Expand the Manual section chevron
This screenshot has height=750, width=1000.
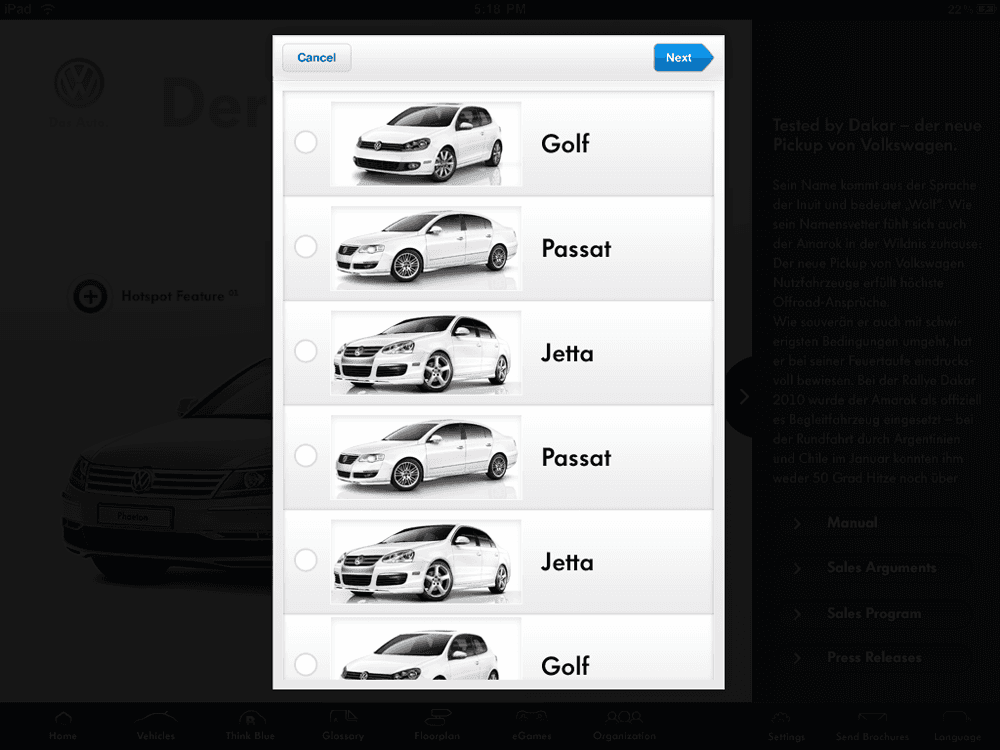coord(797,524)
